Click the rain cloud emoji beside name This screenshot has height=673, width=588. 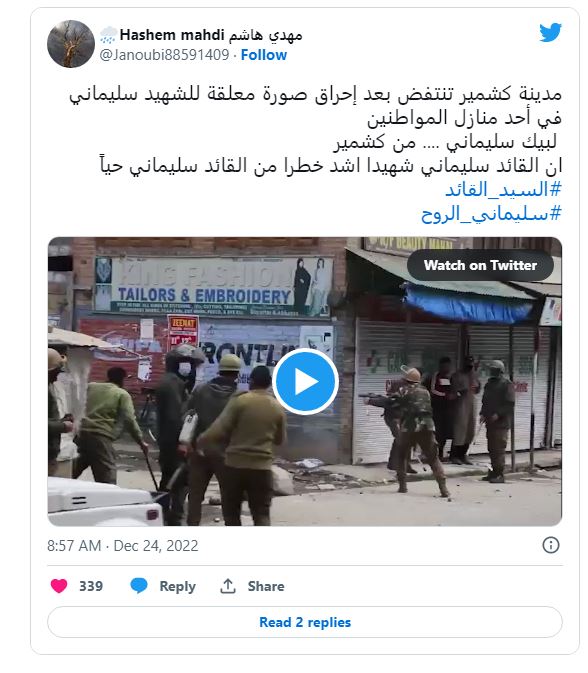108,35
